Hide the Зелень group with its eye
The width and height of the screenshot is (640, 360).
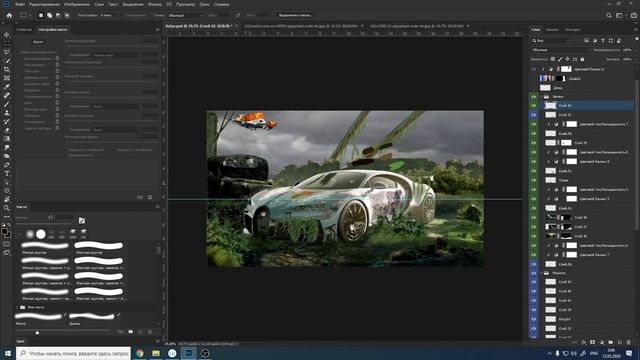(x=533, y=97)
